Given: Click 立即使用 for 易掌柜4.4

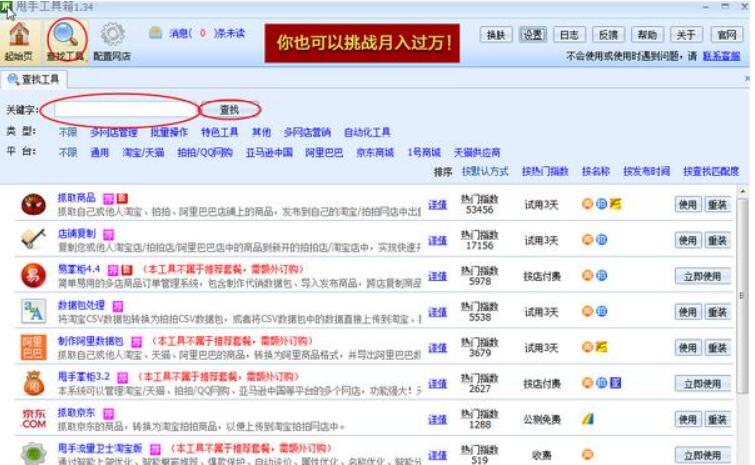Looking at the screenshot, I should click(702, 276).
